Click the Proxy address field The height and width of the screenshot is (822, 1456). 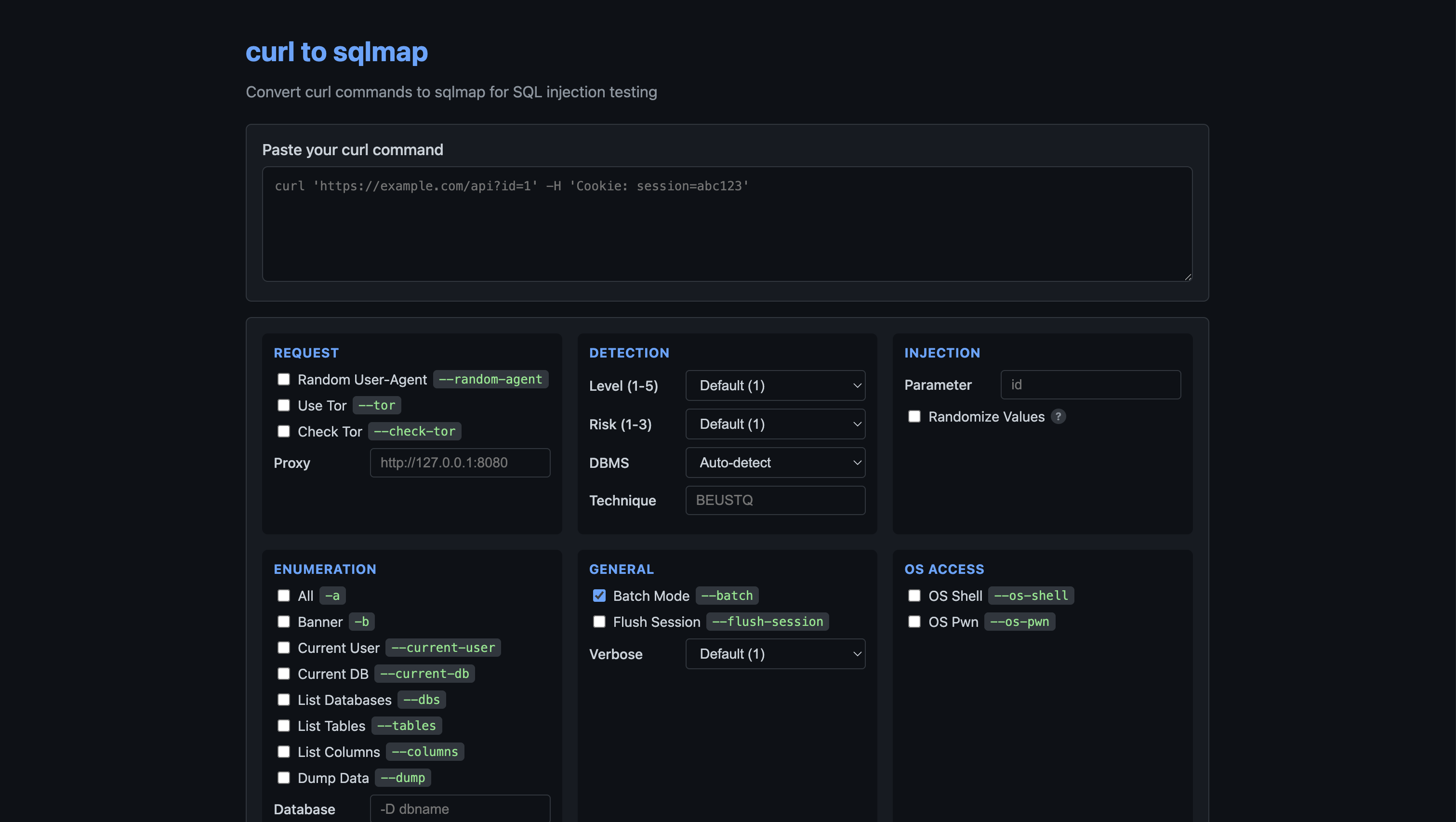point(460,463)
